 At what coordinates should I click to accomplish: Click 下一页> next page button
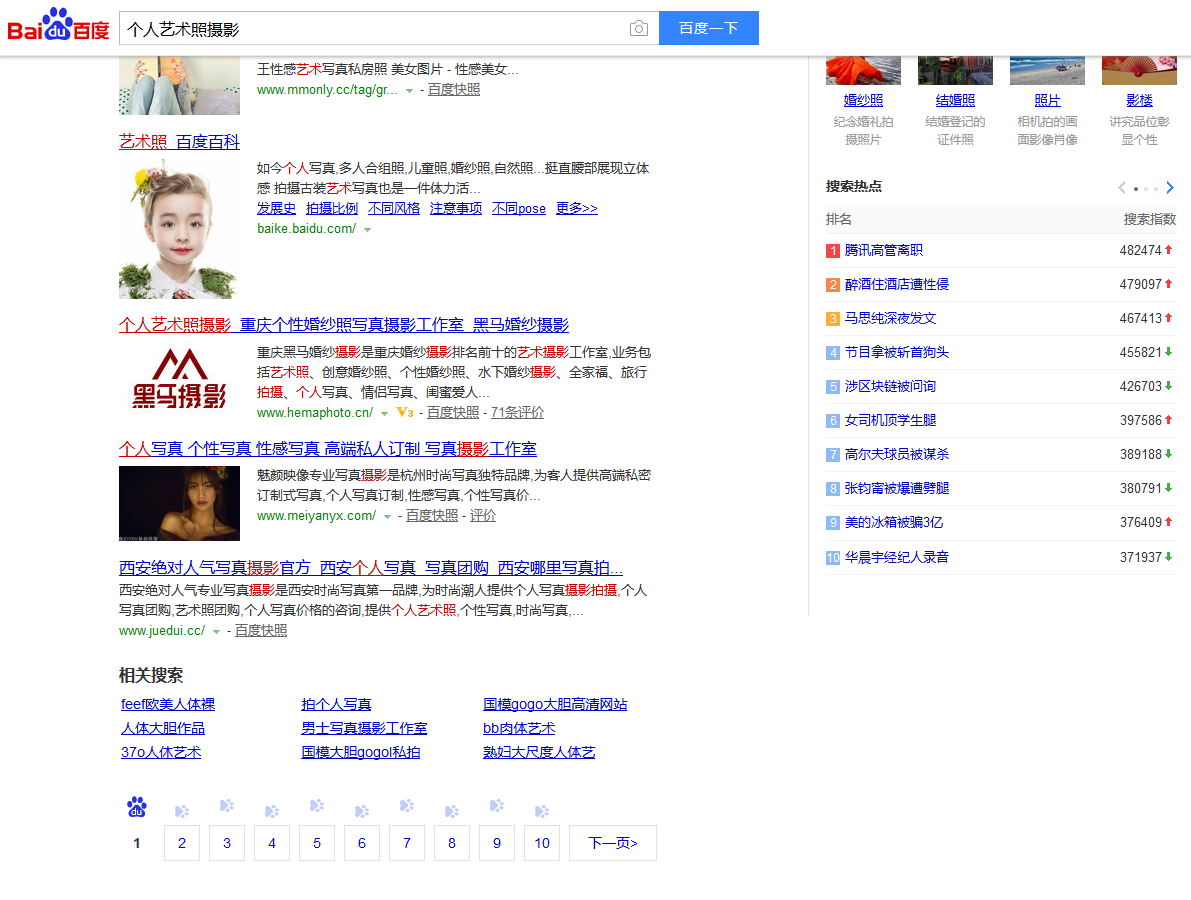click(x=613, y=843)
